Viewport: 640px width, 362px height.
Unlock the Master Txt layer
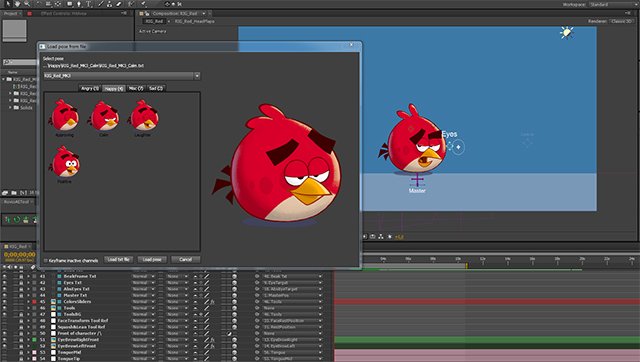click(x=21, y=295)
